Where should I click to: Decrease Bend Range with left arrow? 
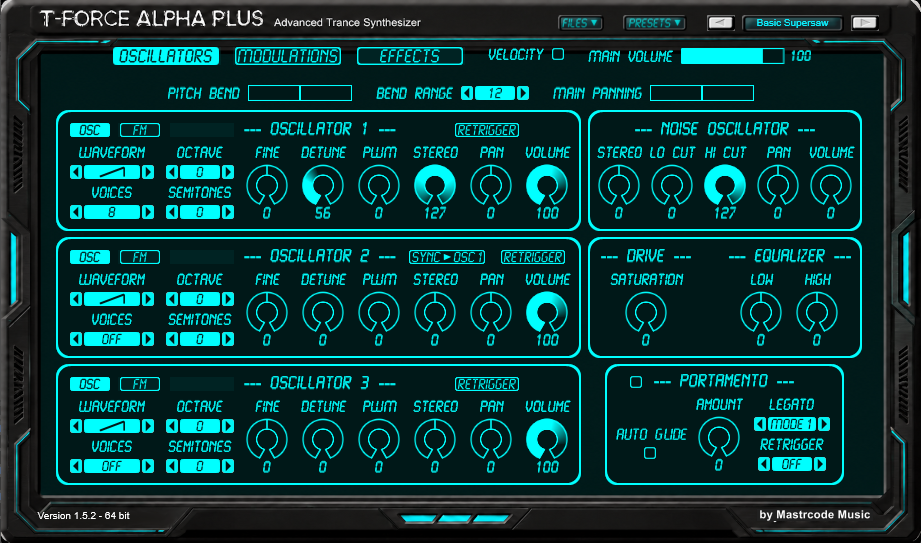coord(467,93)
